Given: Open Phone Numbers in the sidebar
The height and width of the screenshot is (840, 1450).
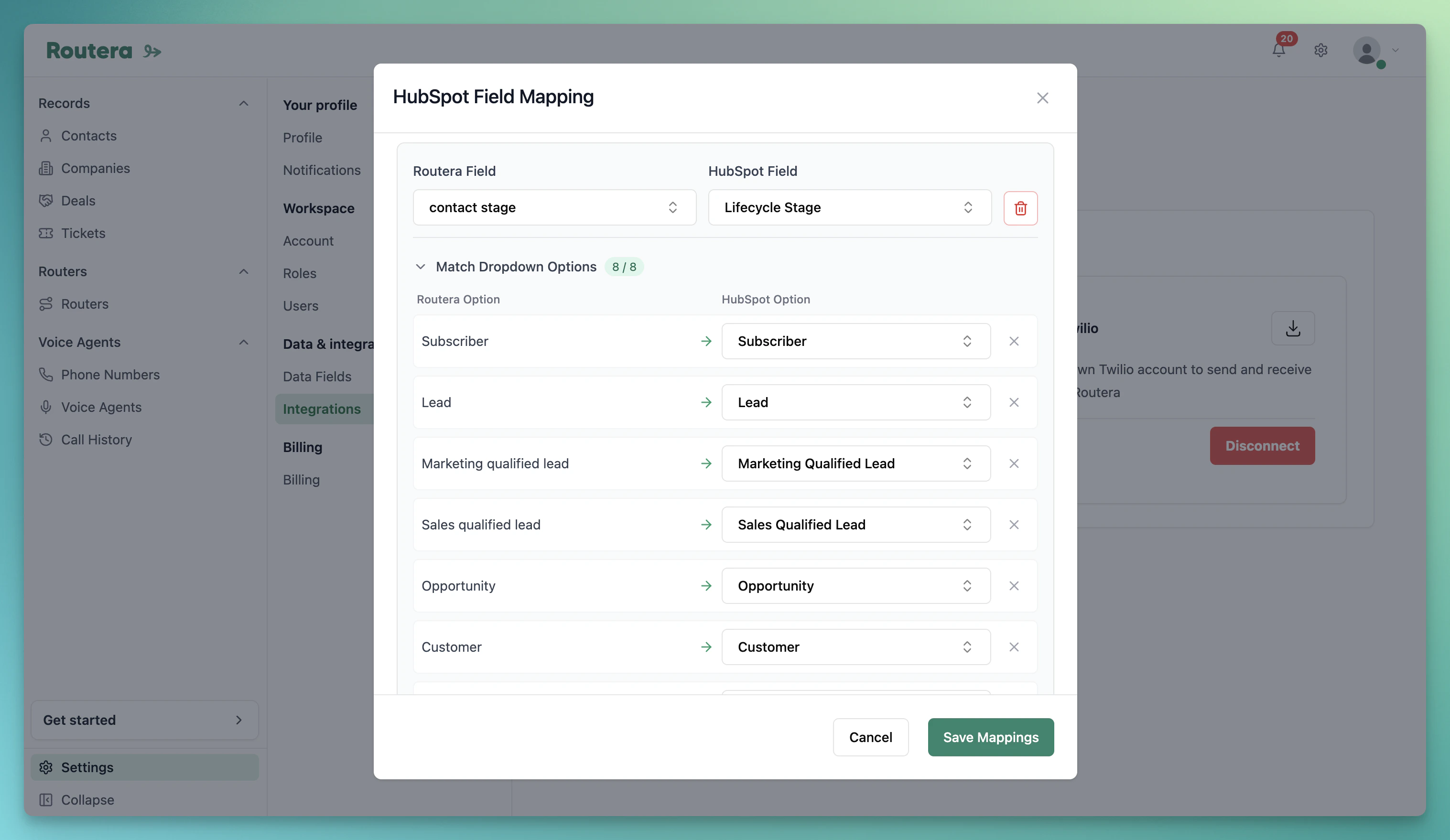Looking at the screenshot, I should coord(110,375).
